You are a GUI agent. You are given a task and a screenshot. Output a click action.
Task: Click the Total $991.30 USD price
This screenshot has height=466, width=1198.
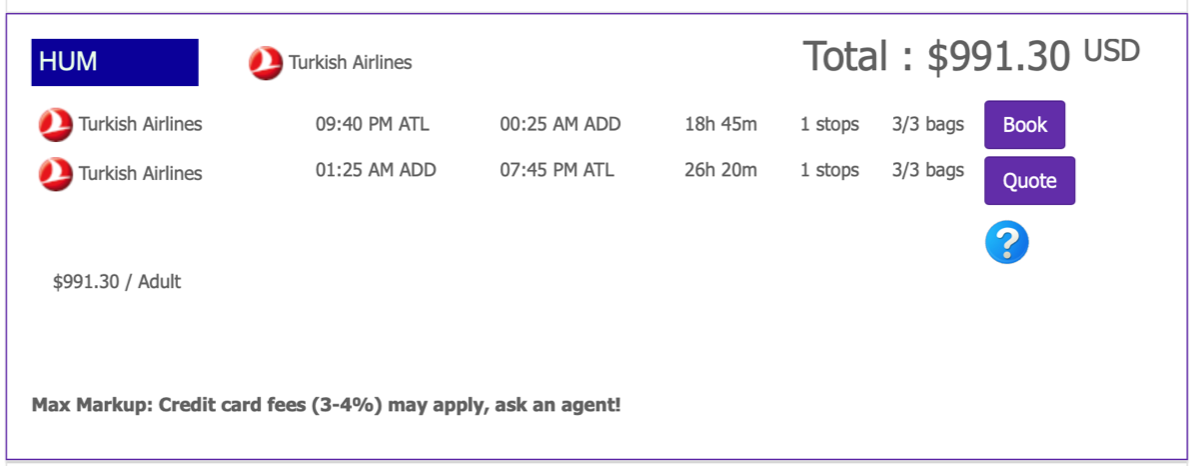click(x=971, y=56)
